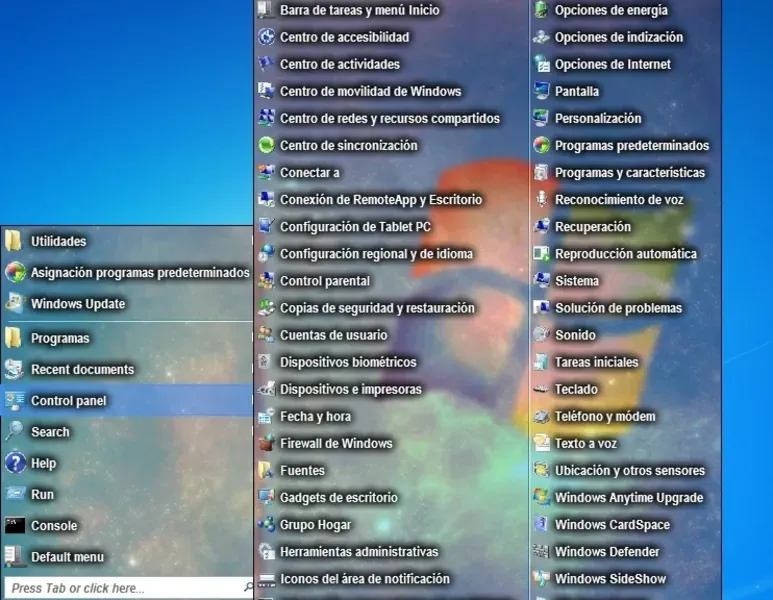Click the Grupo Hogar icon

266,525
